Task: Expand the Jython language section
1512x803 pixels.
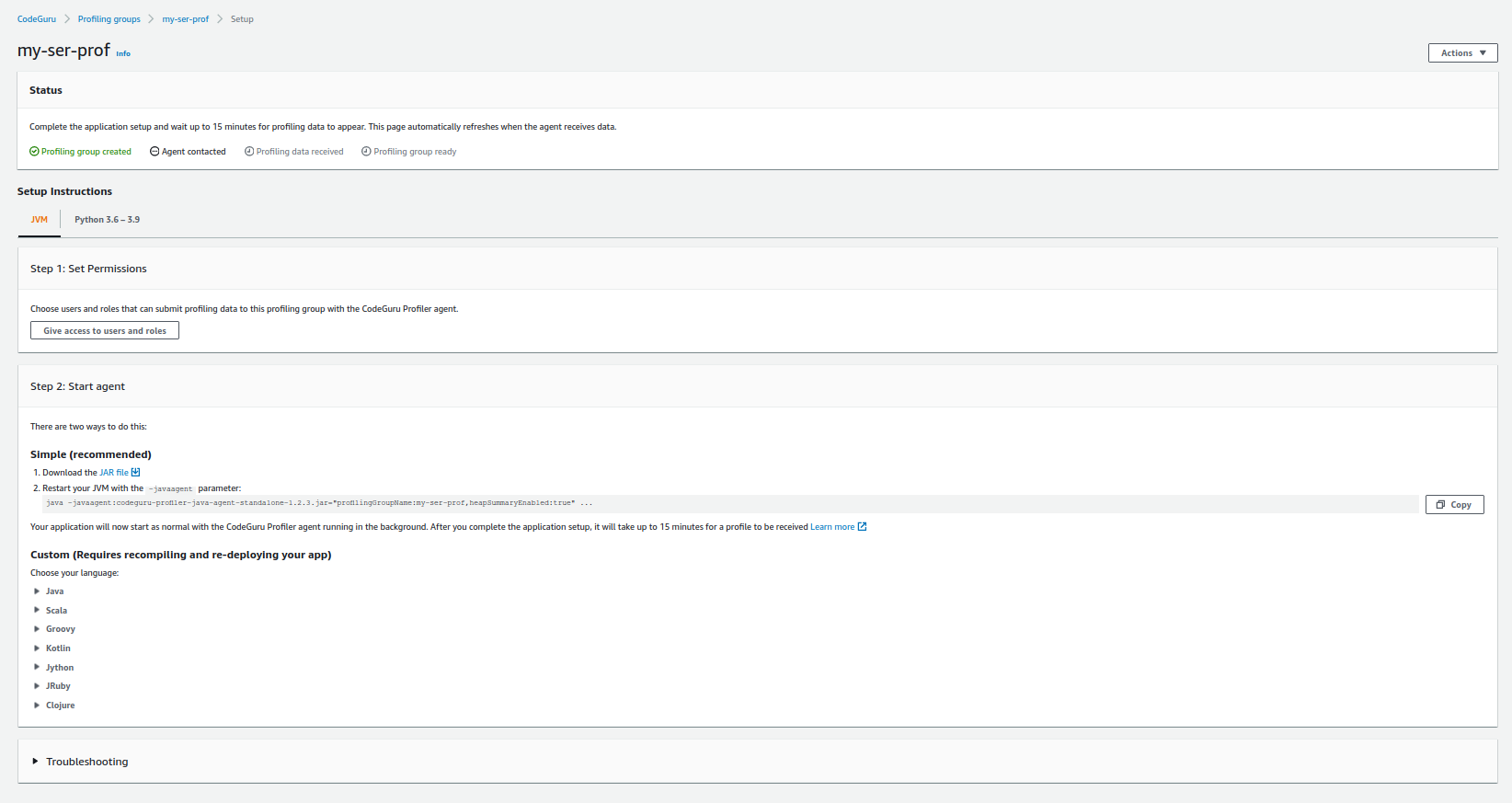Action: coord(54,668)
